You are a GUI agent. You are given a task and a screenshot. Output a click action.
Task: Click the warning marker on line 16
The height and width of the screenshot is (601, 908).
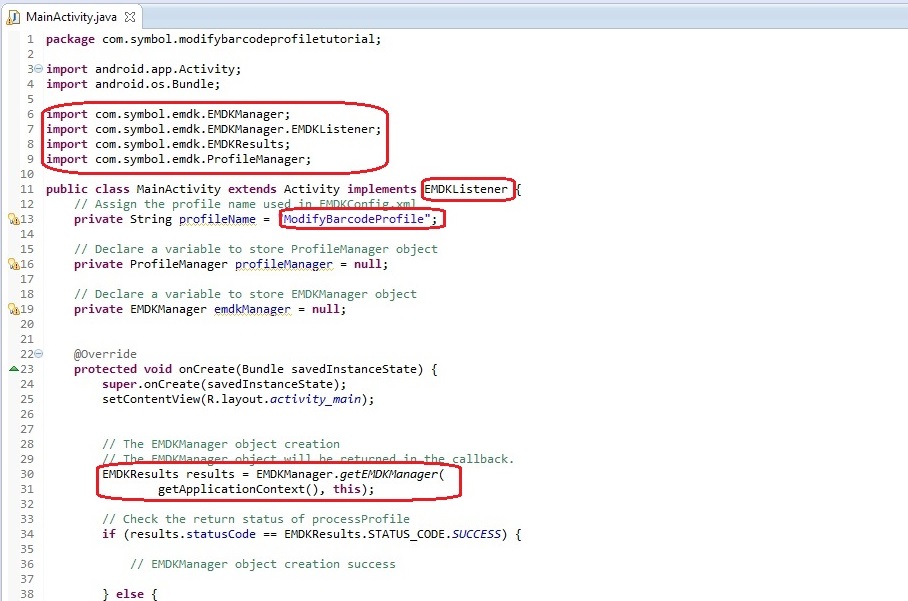coord(13,265)
